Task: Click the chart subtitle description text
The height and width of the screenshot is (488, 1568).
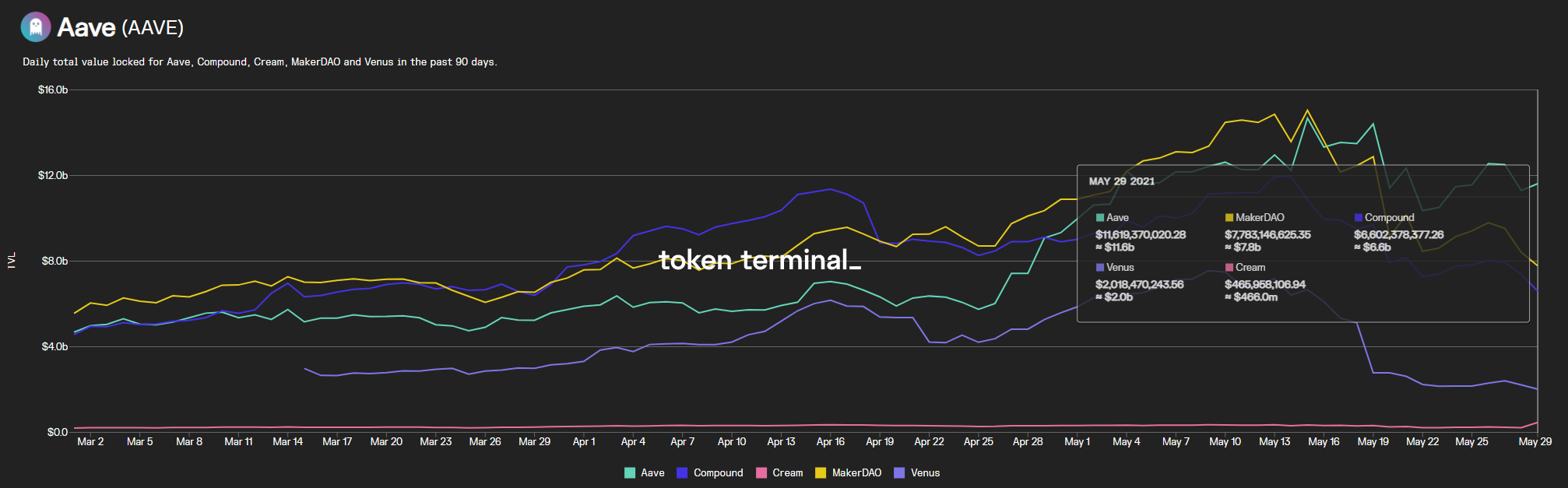Action: (x=260, y=61)
